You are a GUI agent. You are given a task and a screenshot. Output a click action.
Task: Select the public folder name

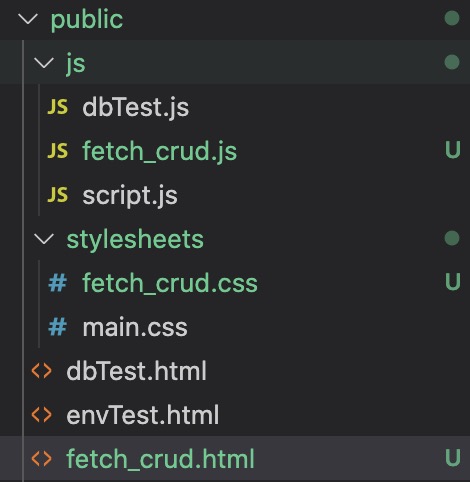[x=87, y=20]
